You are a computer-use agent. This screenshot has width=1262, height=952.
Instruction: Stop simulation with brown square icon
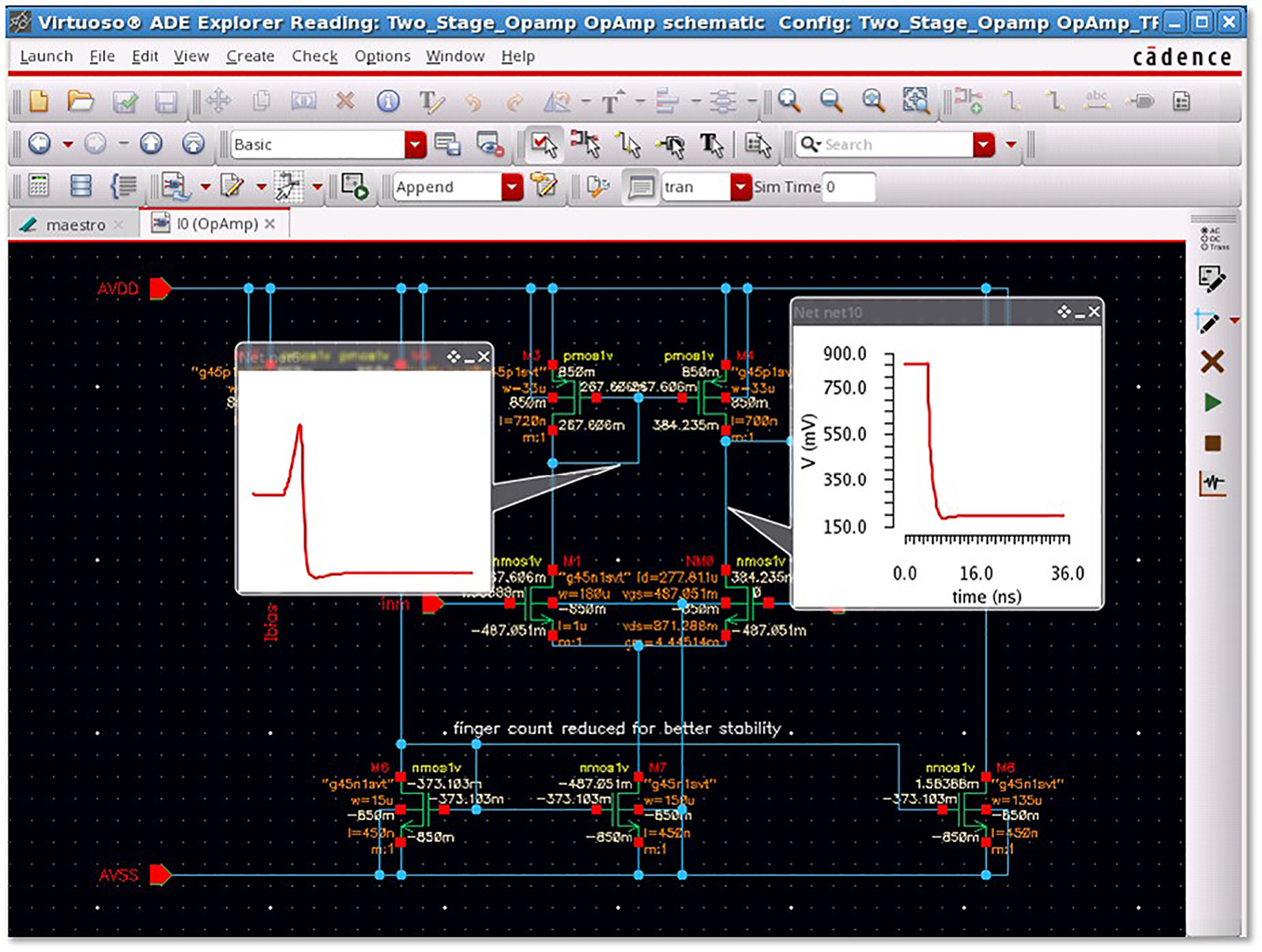[x=1212, y=443]
